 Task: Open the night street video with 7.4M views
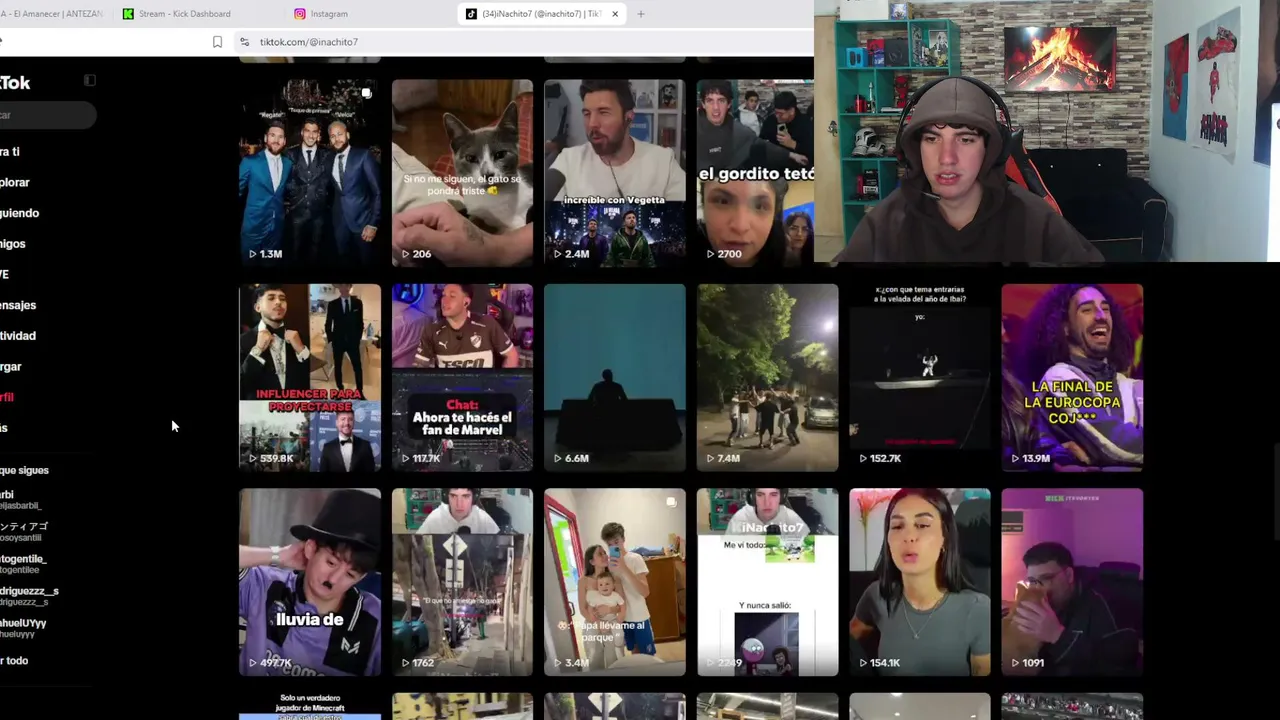point(767,377)
